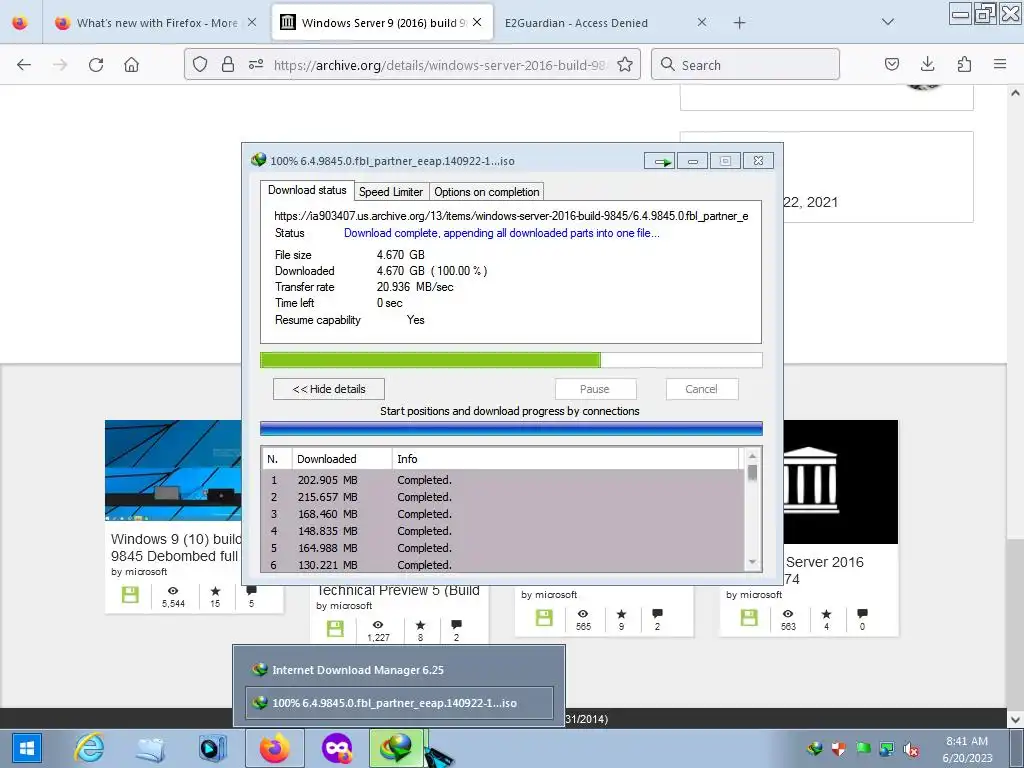This screenshot has height=768, width=1024.
Task: Click in the archive.org URL bar
Action: (439, 65)
